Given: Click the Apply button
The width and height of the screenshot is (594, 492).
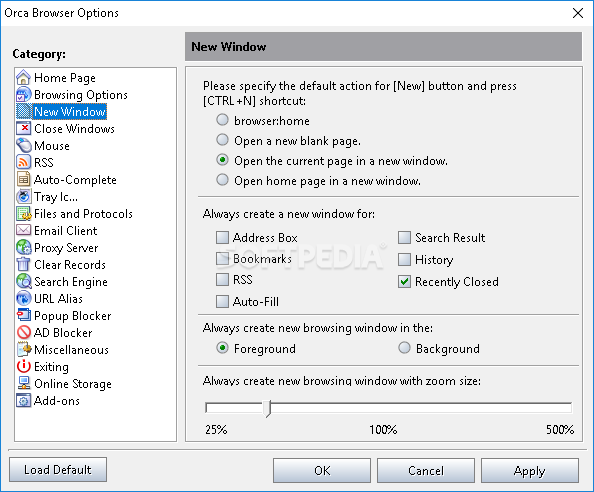Looking at the screenshot, I should pyautogui.click(x=530, y=470).
